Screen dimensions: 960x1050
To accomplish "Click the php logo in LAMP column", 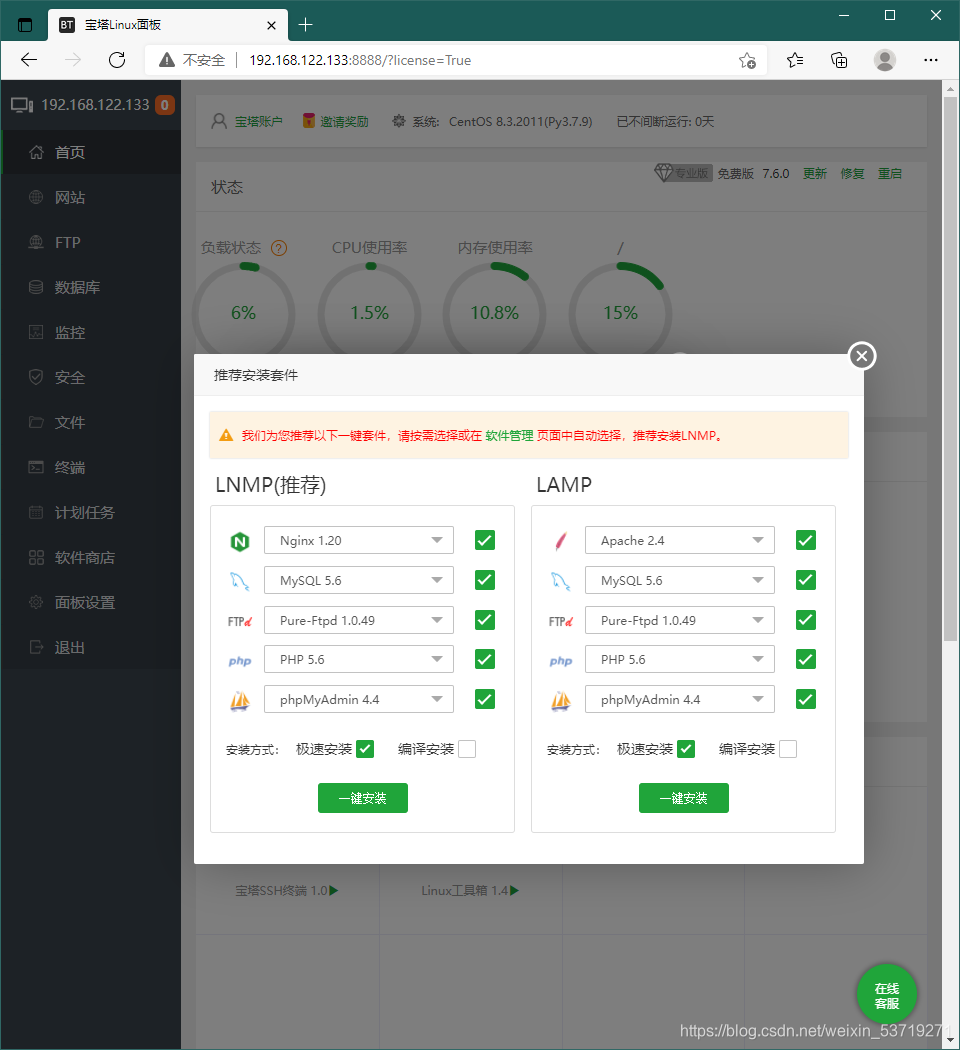I will pyautogui.click(x=561, y=661).
